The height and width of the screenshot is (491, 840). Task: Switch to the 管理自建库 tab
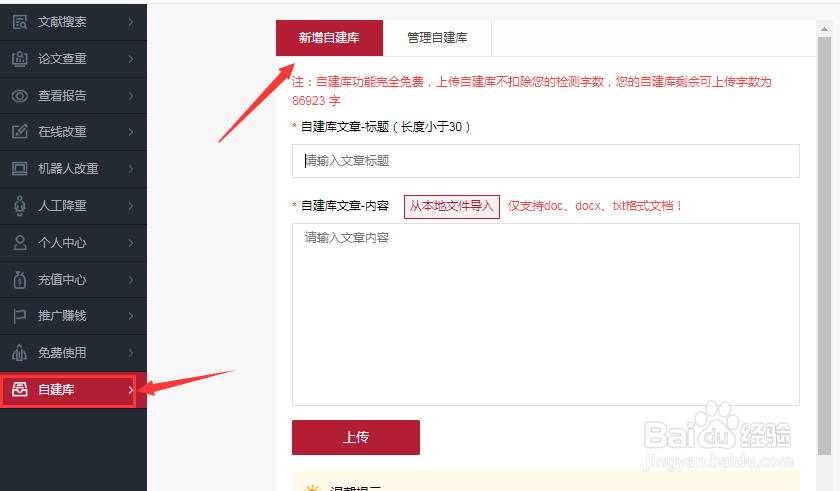coord(437,38)
